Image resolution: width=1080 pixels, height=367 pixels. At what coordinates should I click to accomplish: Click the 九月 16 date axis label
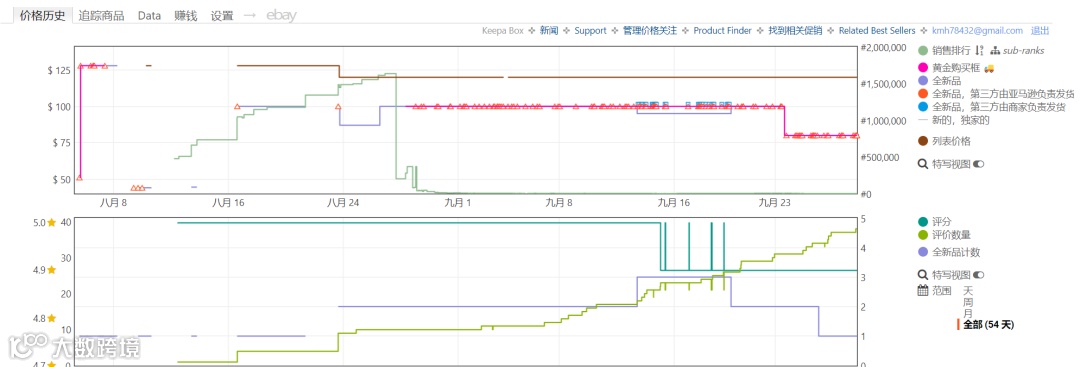pos(674,203)
